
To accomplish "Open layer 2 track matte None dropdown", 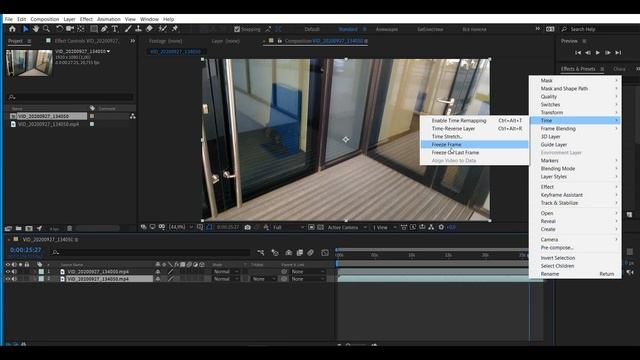I will pyautogui.click(x=263, y=279).
